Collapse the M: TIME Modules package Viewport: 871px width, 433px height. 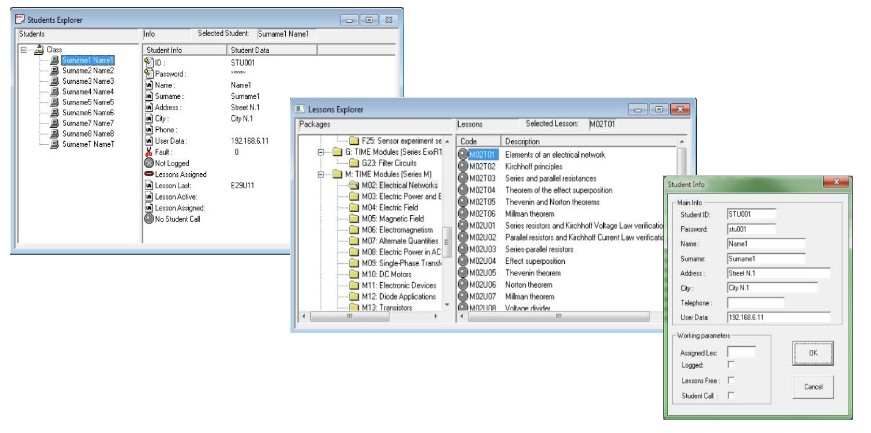click(x=322, y=174)
